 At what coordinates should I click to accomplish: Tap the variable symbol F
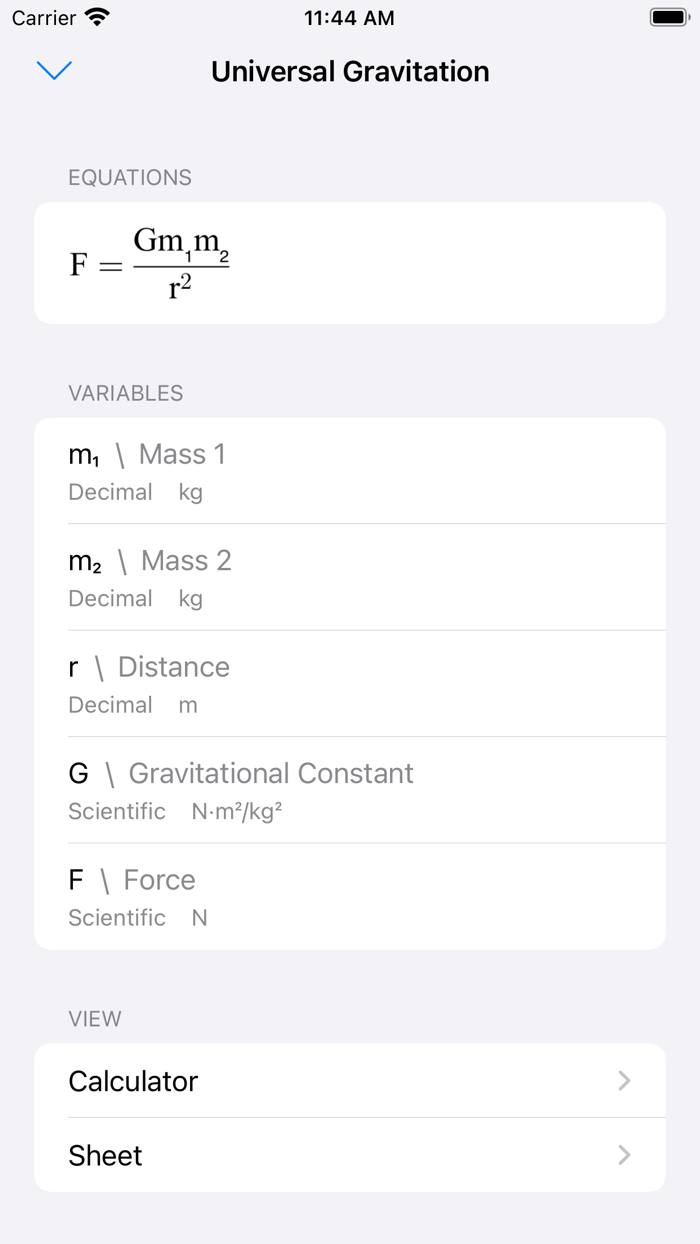75,879
